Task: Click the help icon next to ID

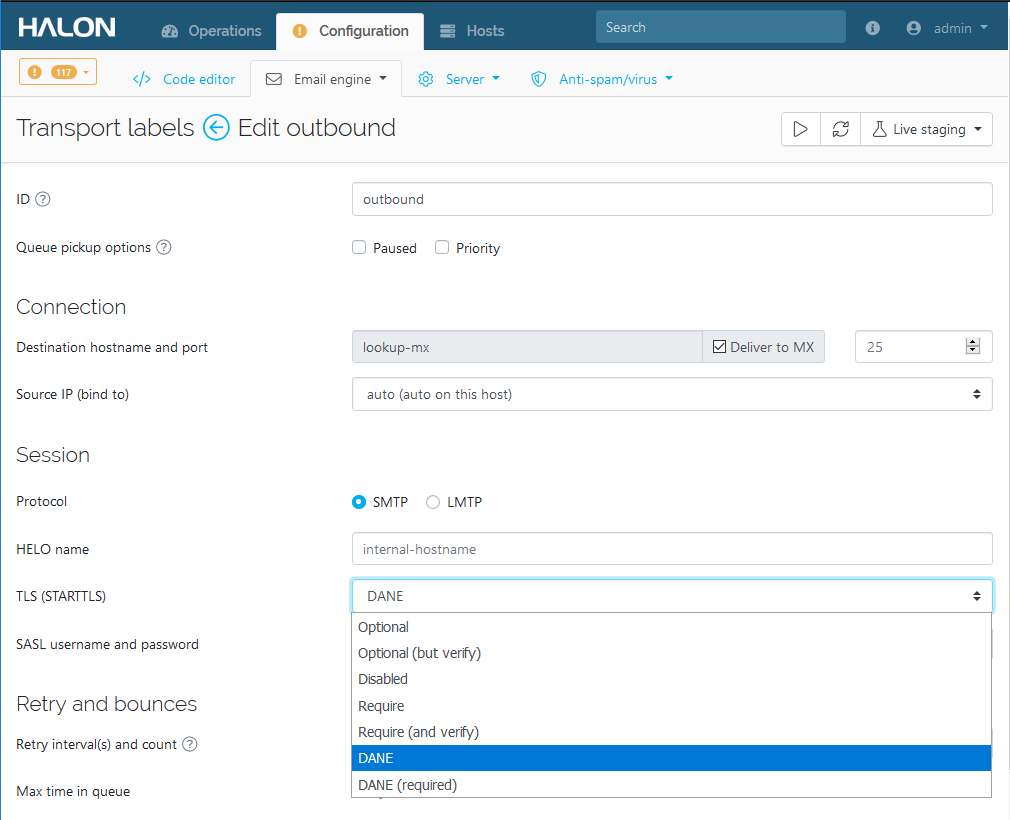Action: click(43, 199)
